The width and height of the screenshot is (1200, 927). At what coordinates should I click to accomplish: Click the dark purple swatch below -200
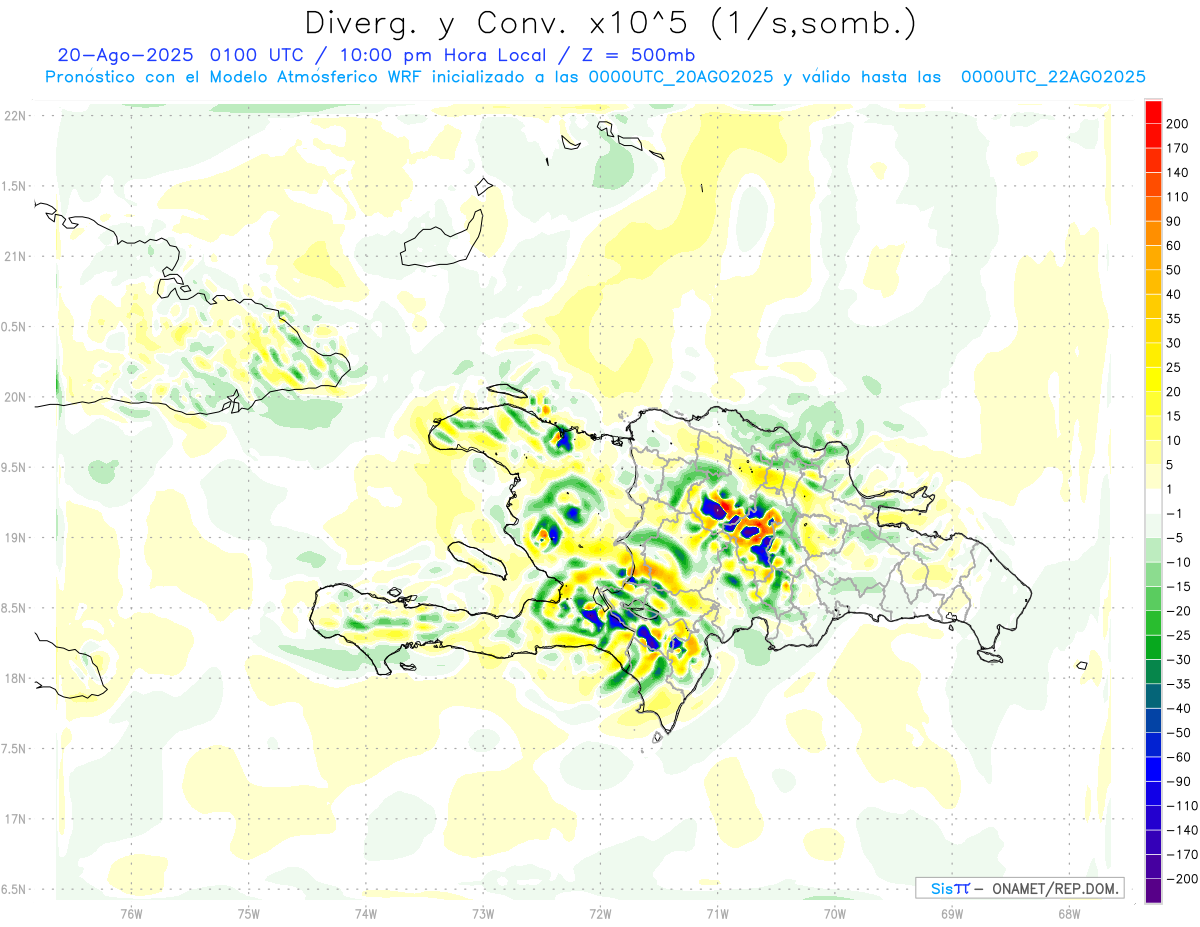pos(1154,890)
